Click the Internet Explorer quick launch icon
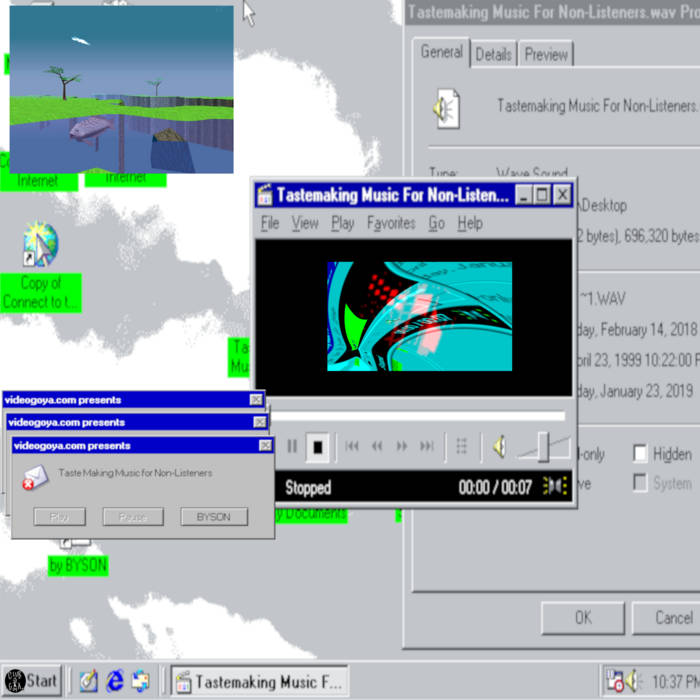 (x=114, y=681)
